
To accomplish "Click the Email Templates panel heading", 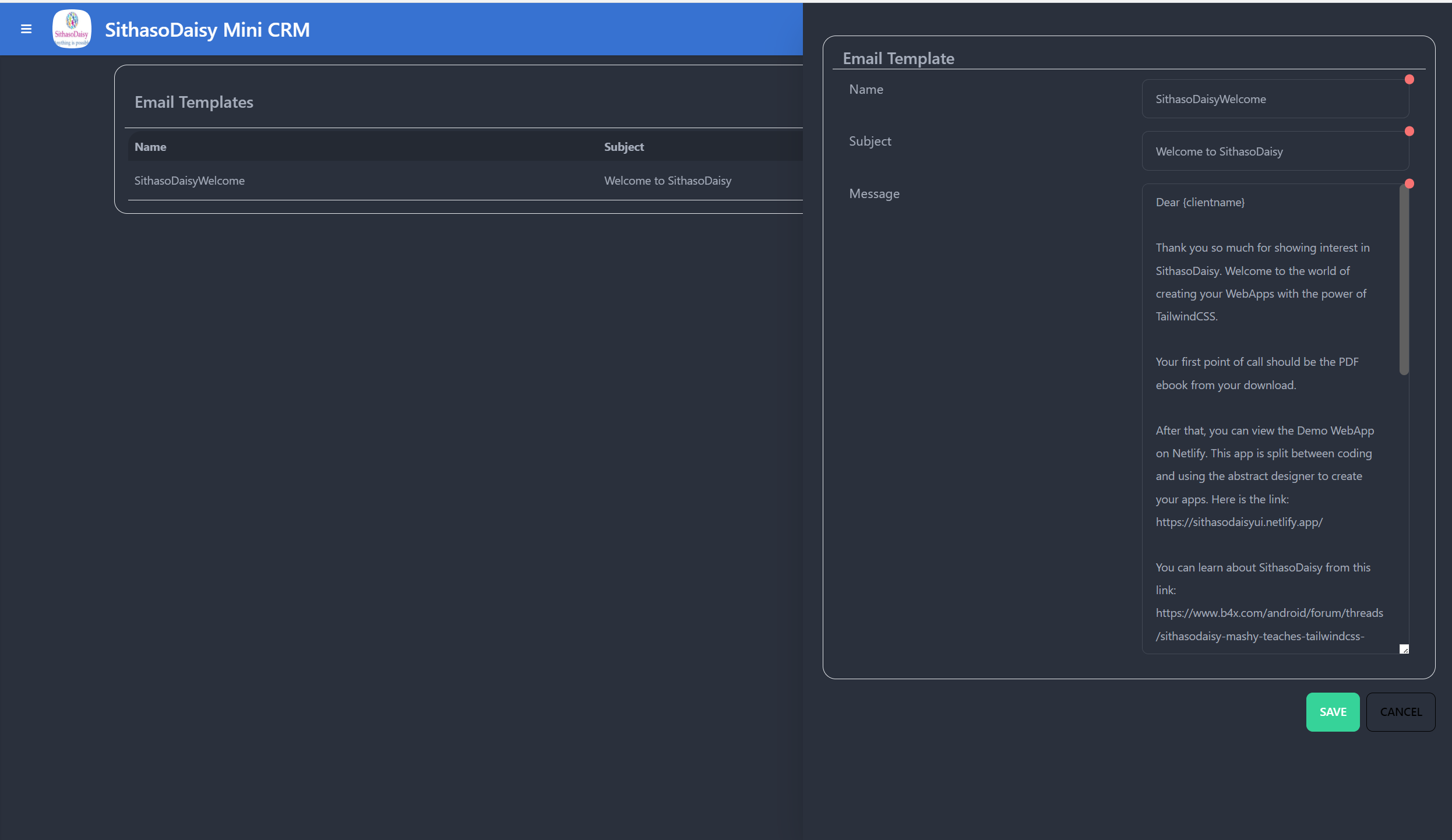I will coord(194,103).
